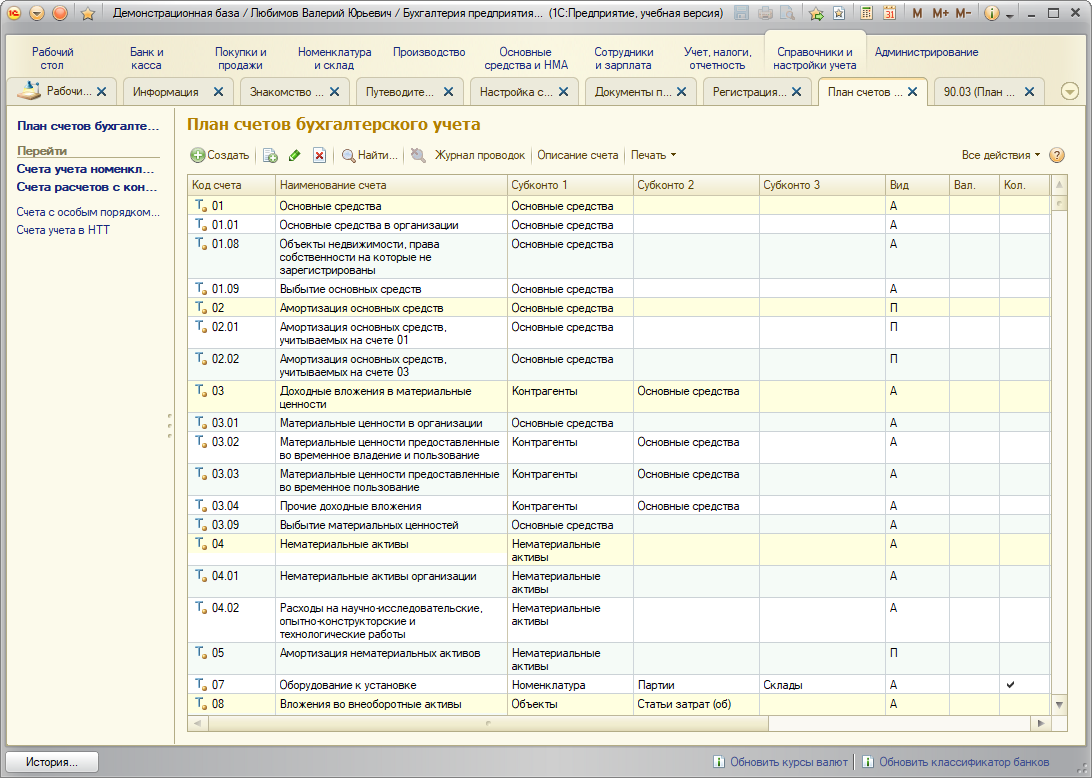Close the План счетов tab
1092x778 pixels.
[912, 91]
